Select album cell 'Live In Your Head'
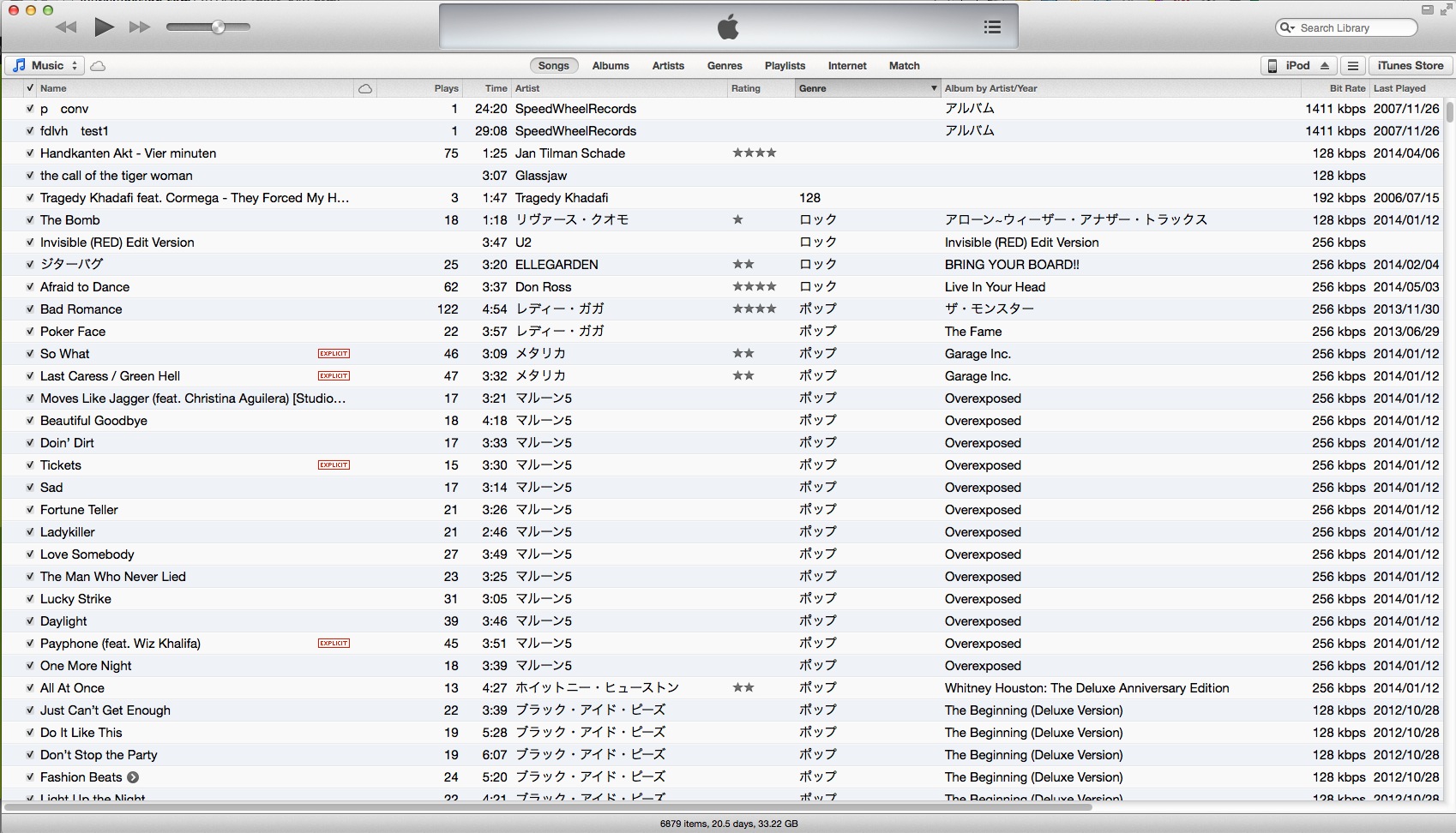The width and height of the screenshot is (1456, 833). (995, 287)
